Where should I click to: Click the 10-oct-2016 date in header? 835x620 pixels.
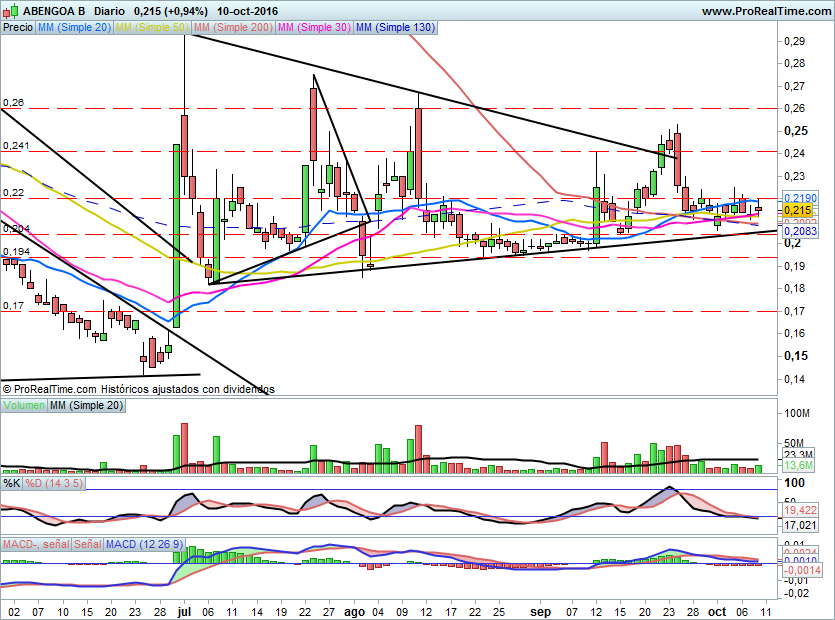point(248,11)
